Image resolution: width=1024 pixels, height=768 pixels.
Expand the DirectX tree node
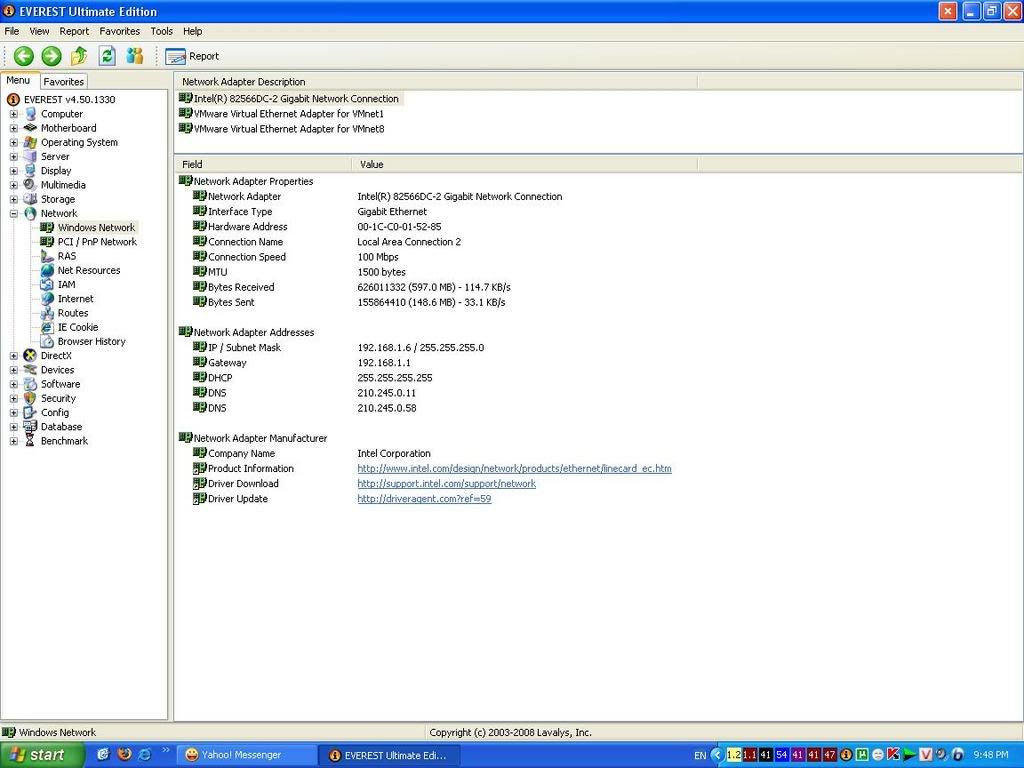(x=14, y=355)
